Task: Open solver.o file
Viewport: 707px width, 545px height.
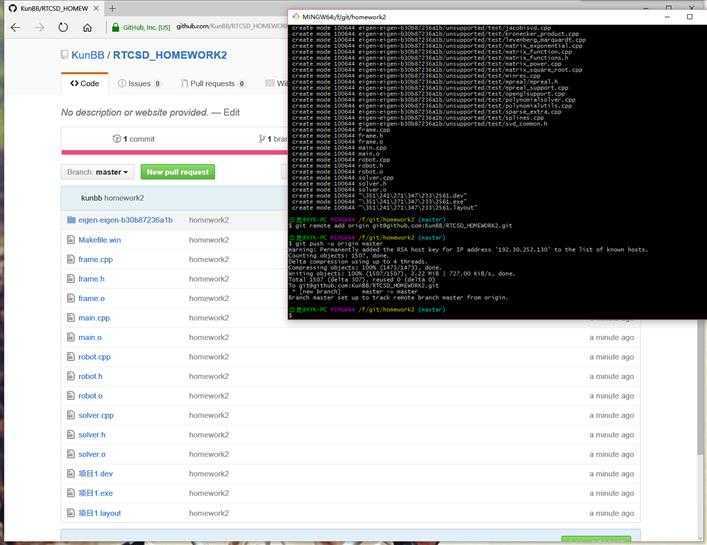Action: pyautogui.click(x=92, y=454)
